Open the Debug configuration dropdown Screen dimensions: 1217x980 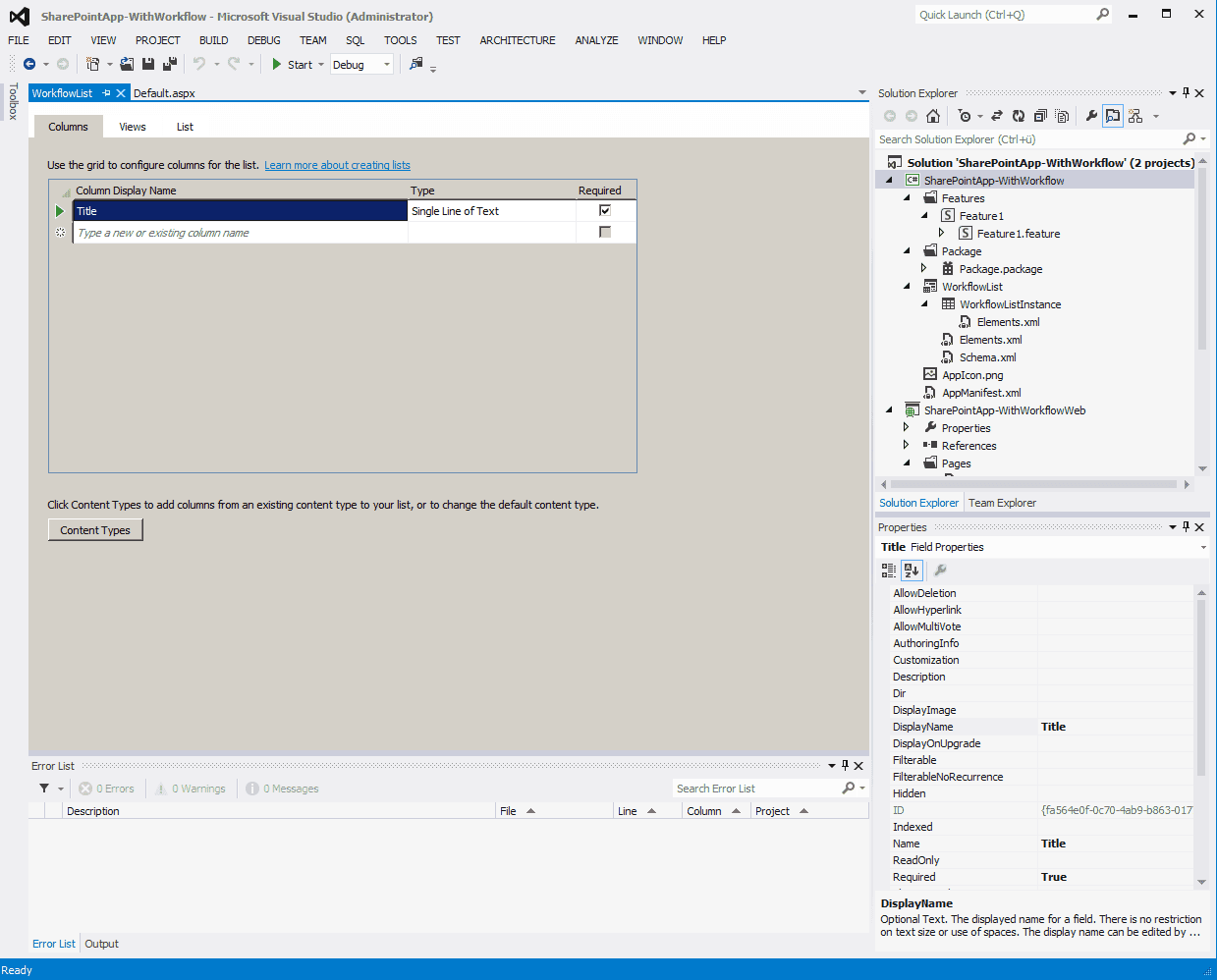coord(387,65)
